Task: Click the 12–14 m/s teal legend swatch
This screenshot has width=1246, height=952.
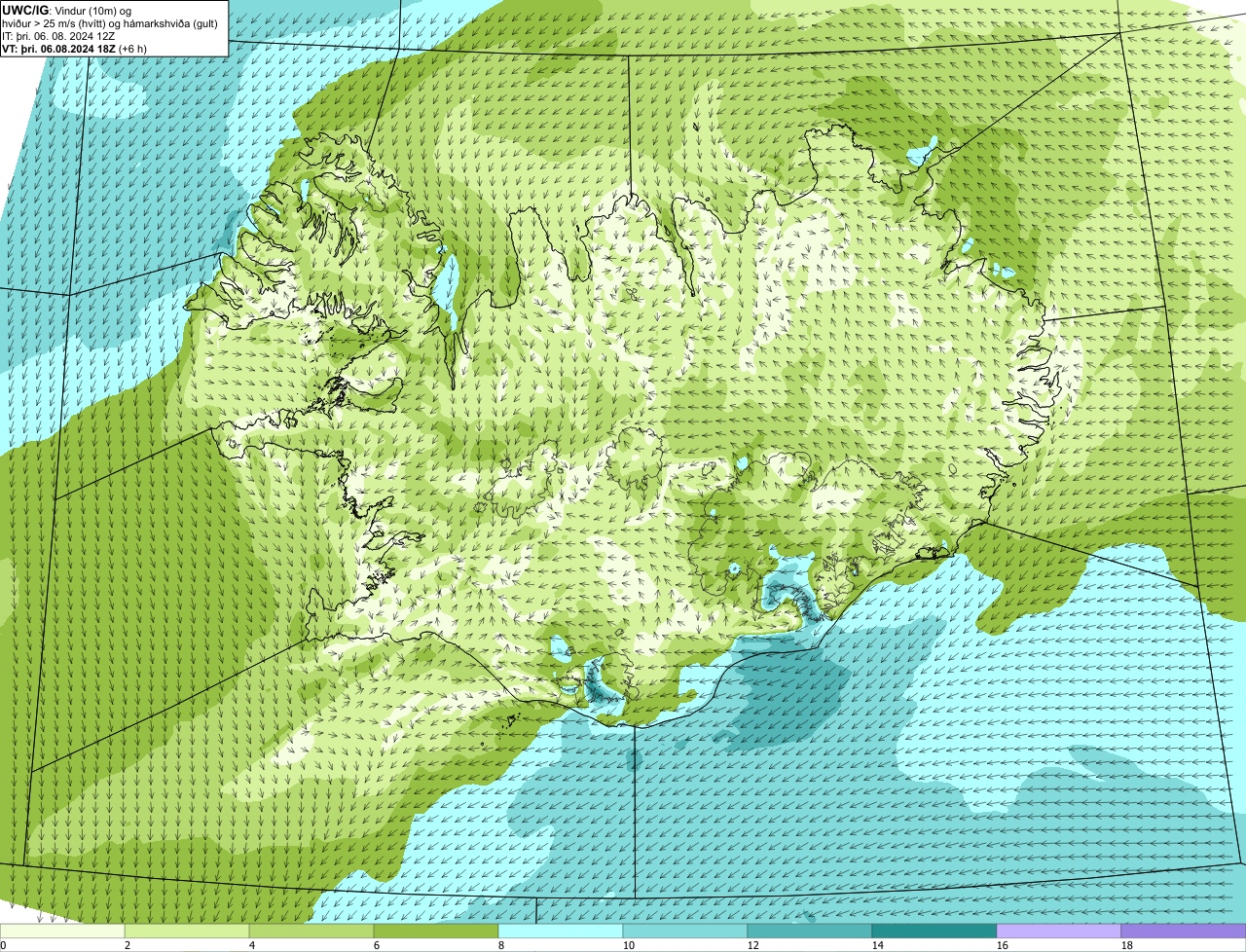Action: pyautogui.click(x=810, y=931)
